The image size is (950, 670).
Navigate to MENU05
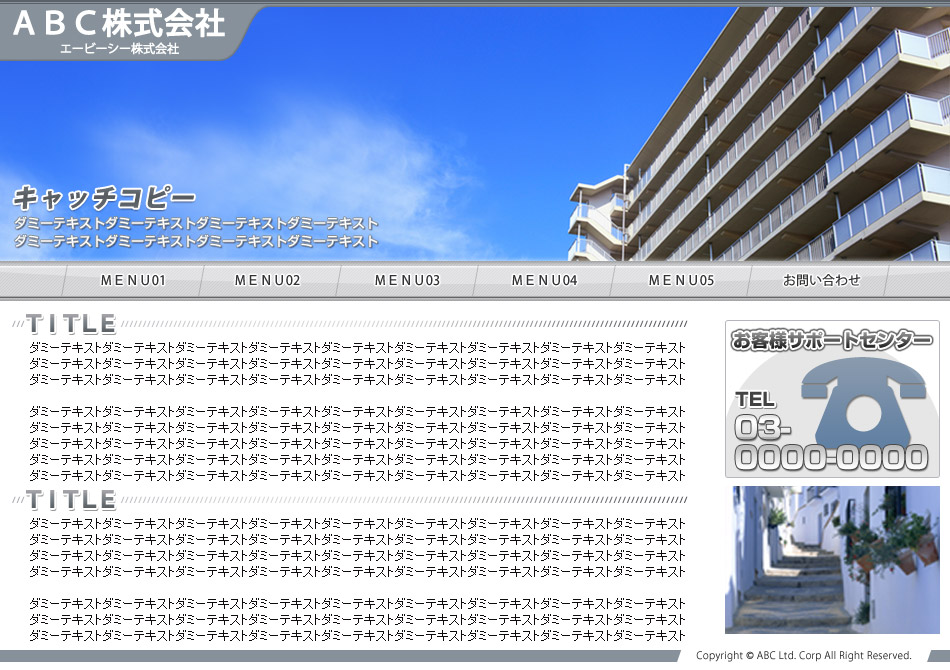coord(681,281)
